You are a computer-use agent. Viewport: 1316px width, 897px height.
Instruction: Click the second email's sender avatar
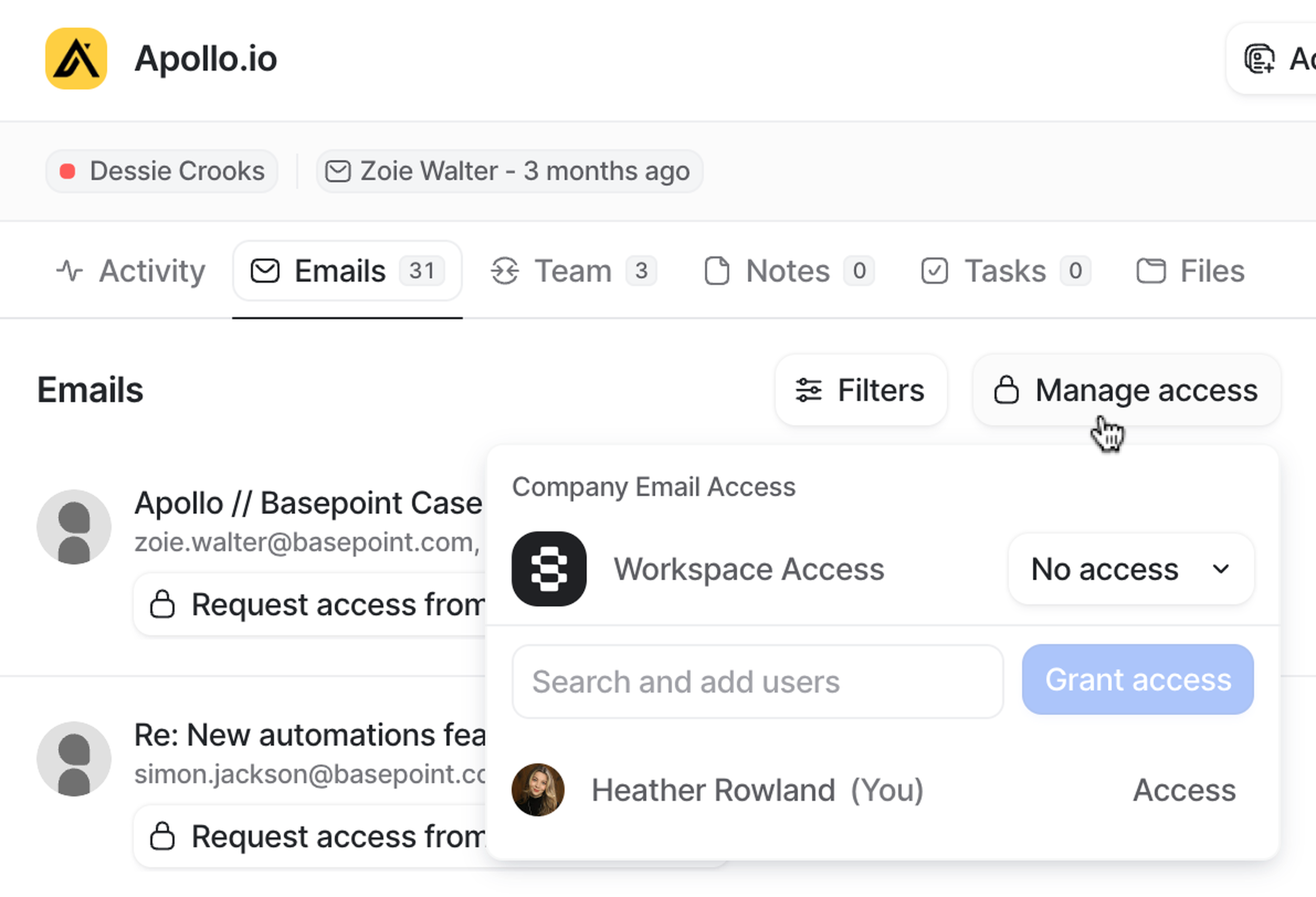74,758
